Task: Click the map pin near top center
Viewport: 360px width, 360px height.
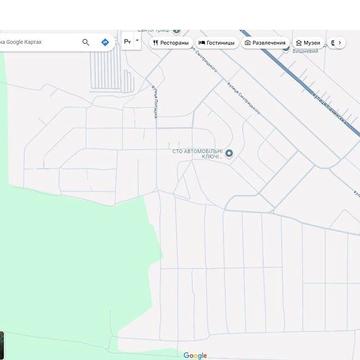Action: pyautogui.click(x=177, y=31)
